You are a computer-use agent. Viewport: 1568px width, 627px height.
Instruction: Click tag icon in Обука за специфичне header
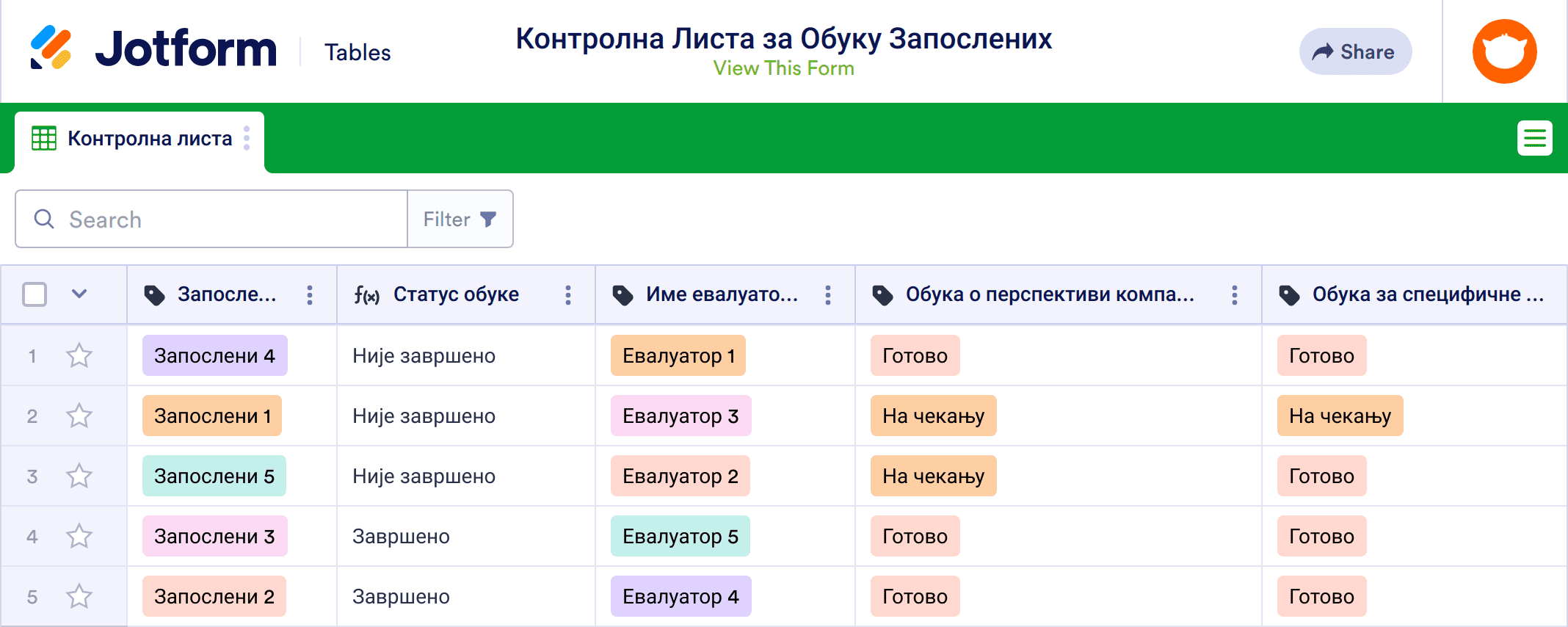click(1289, 295)
